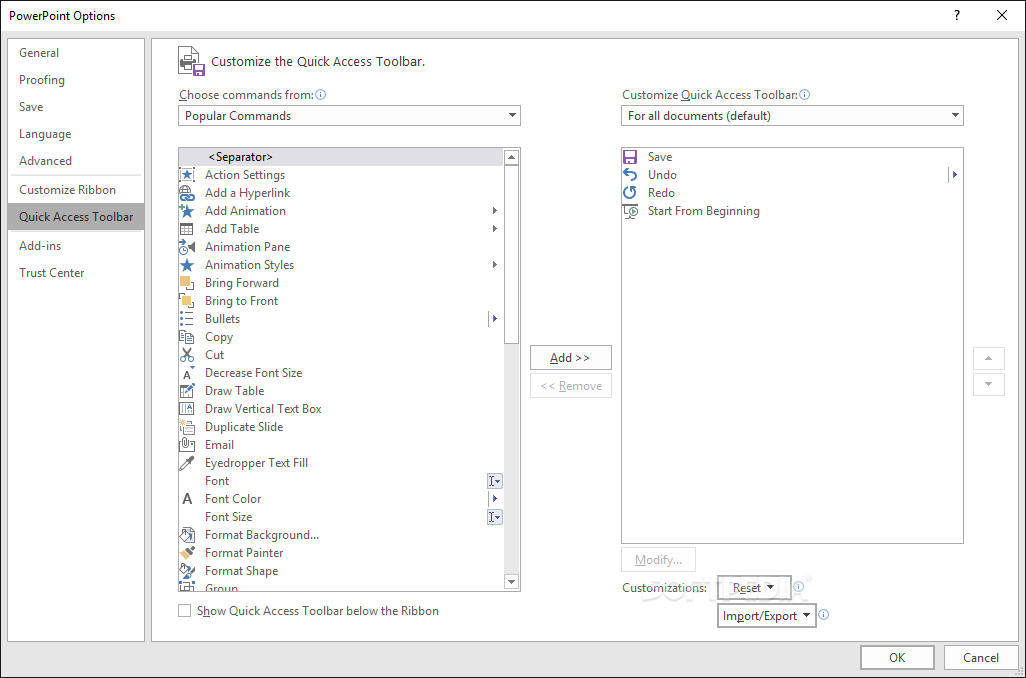Open the Reset customizations dropdown

pyautogui.click(x=754, y=588)
